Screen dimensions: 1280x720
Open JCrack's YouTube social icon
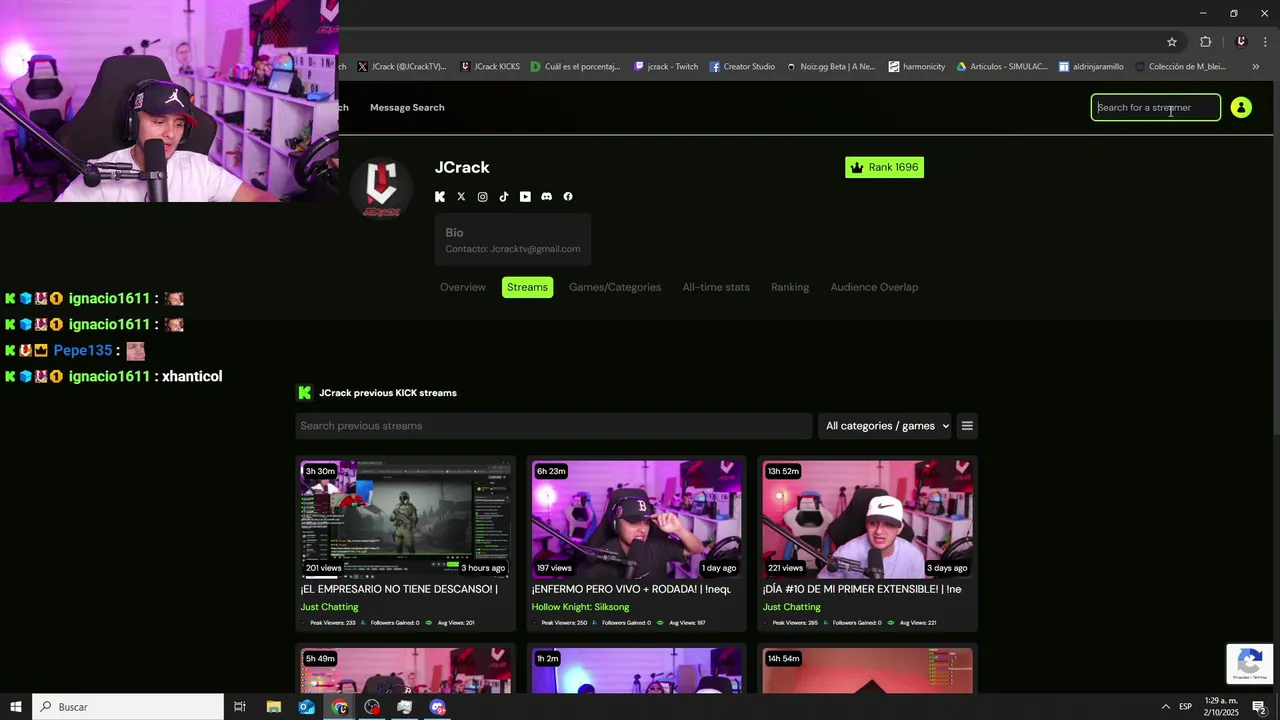point(525,197)
